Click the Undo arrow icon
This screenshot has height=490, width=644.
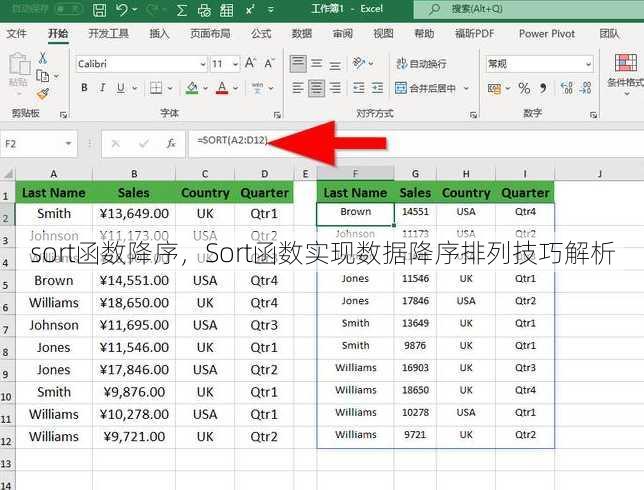click(122, 9)
